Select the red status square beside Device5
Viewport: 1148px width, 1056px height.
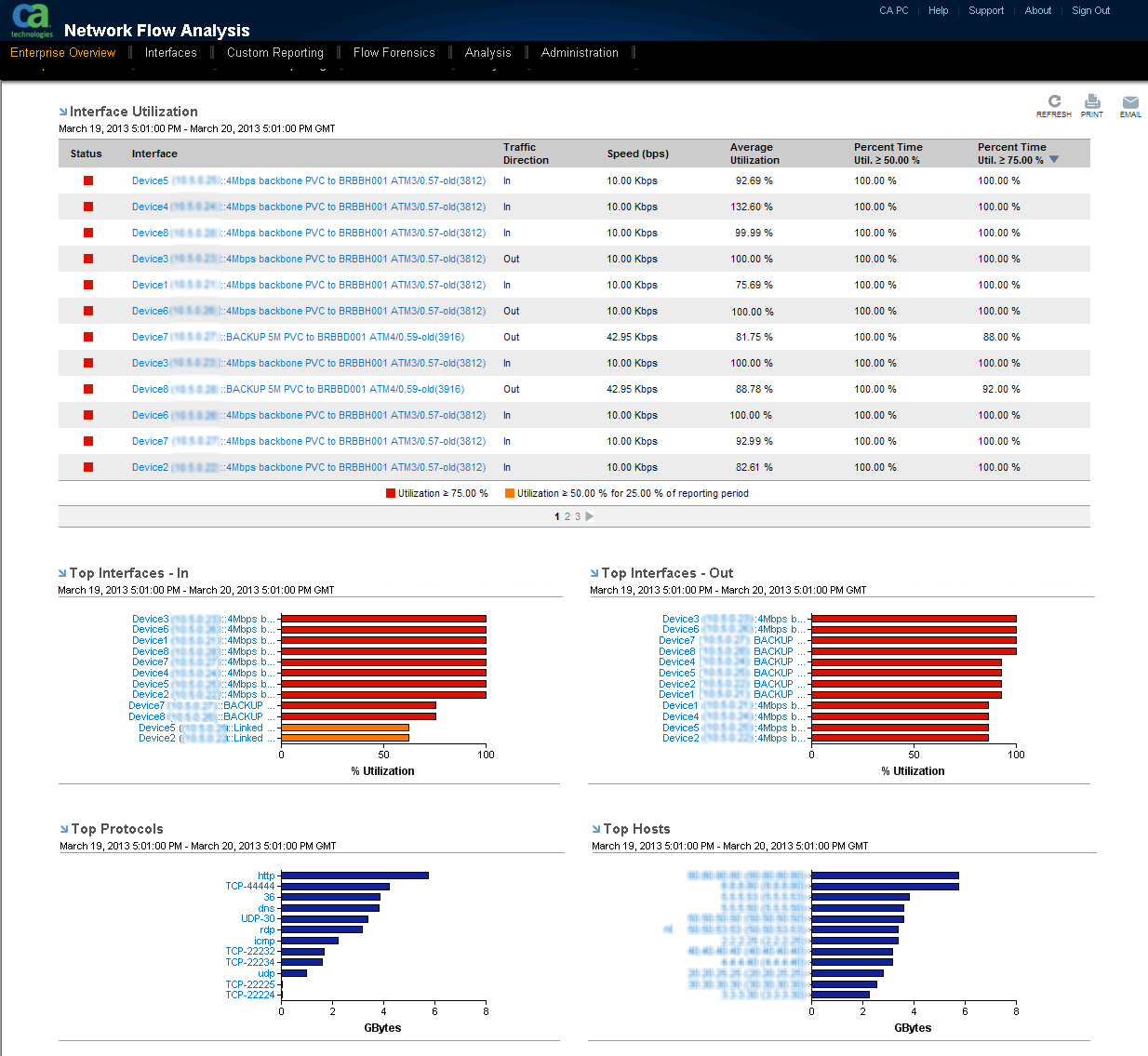[87, 180]
